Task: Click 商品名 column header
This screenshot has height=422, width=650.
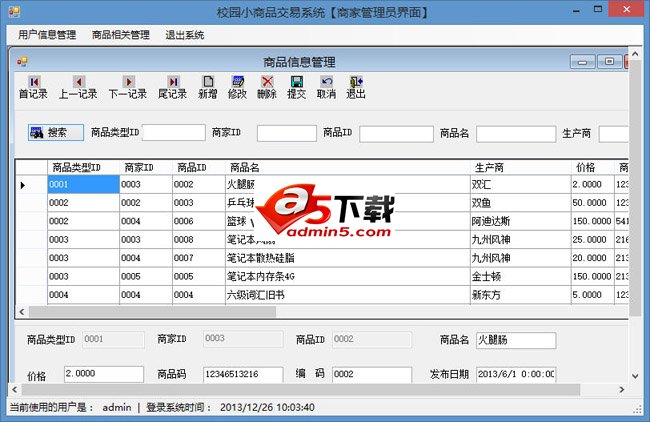Action: pyautogui.click(x=347, y=167)
